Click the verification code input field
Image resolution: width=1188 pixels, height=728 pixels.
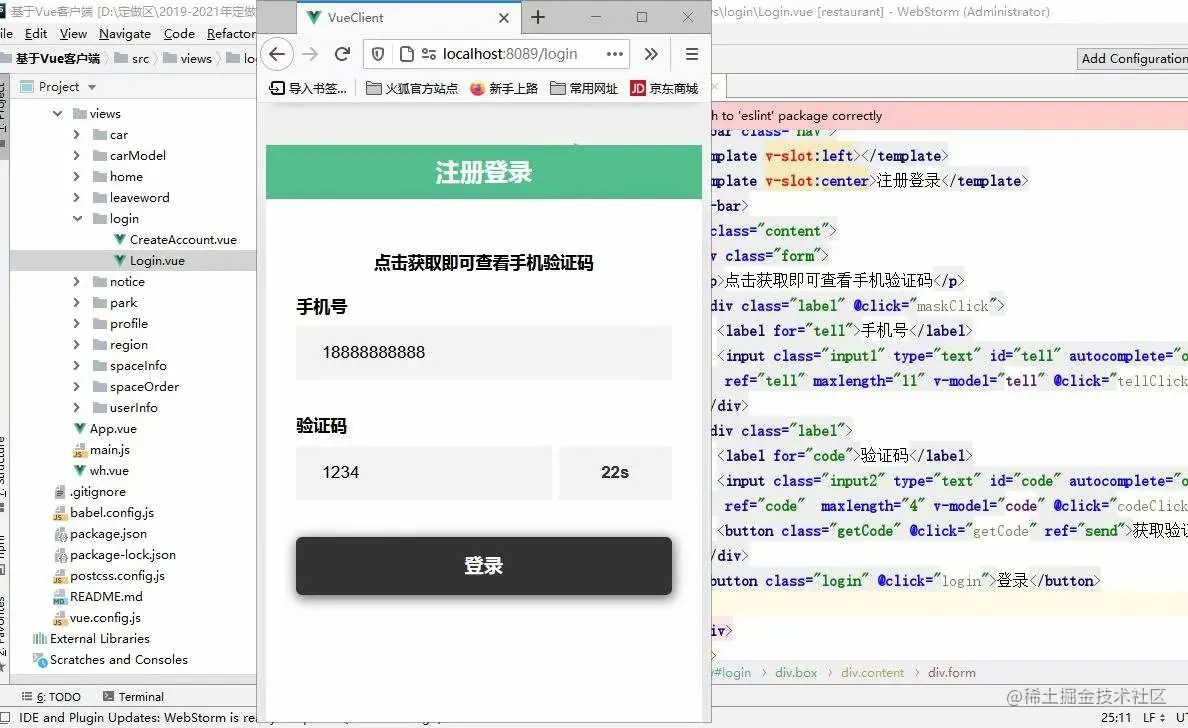point(424,473)
